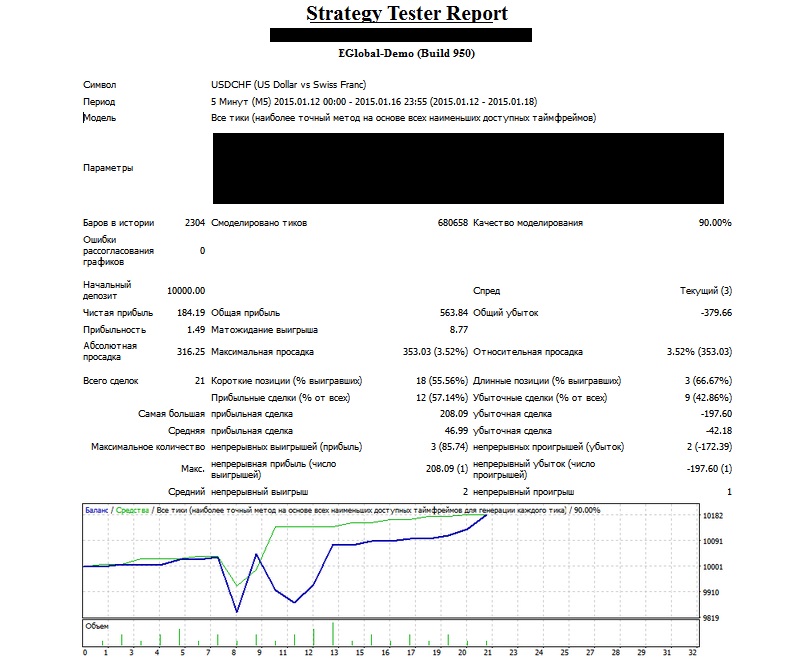Select consecutive wins value "3 (85.74)"
Screen dimensions: 800x659
click(449, 447)
